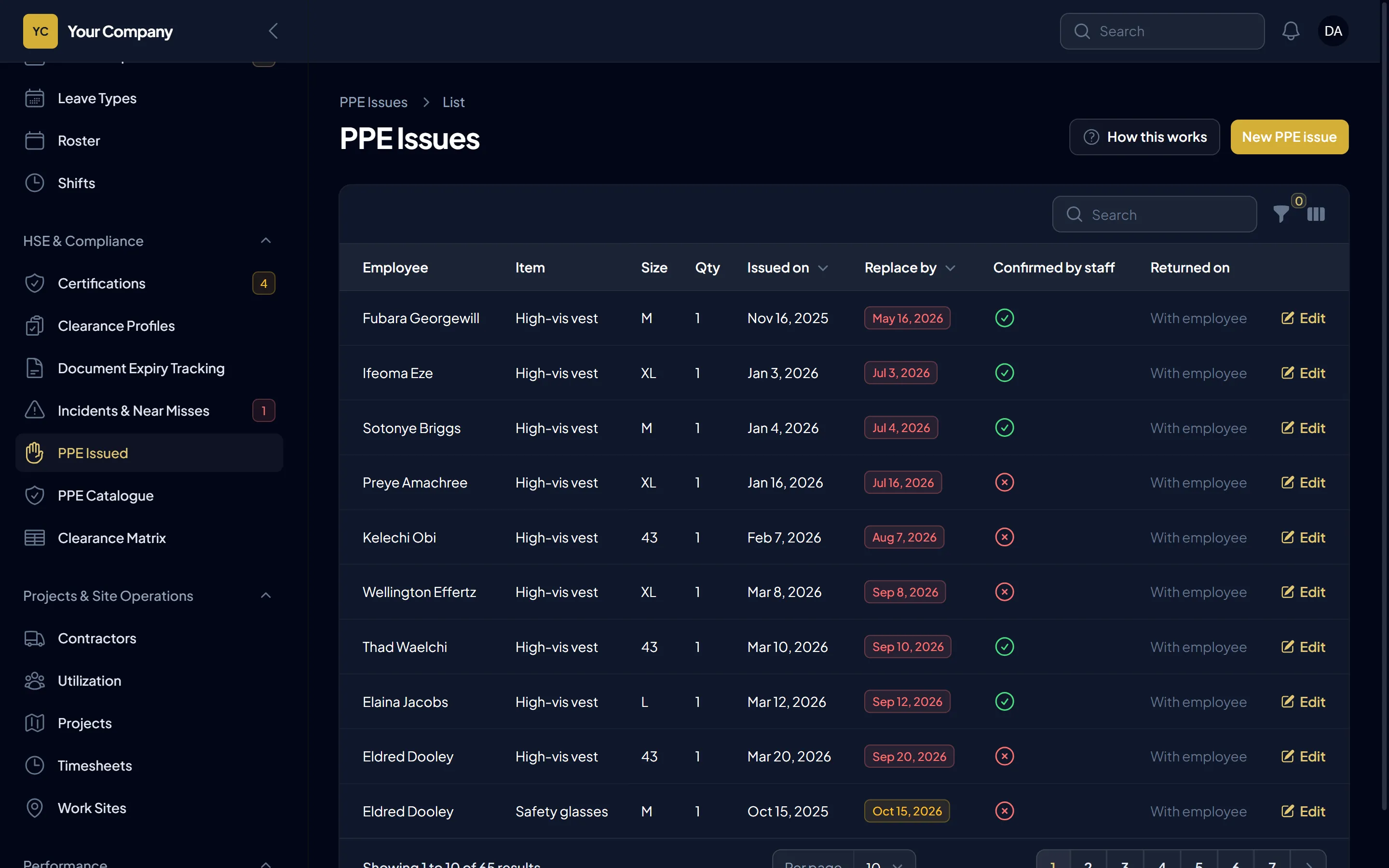The width and height of the screenshot is (1389, 868).
Task: Click Kelechi Obi unconfirmed cross icon
Action: tap(1005, 537)
